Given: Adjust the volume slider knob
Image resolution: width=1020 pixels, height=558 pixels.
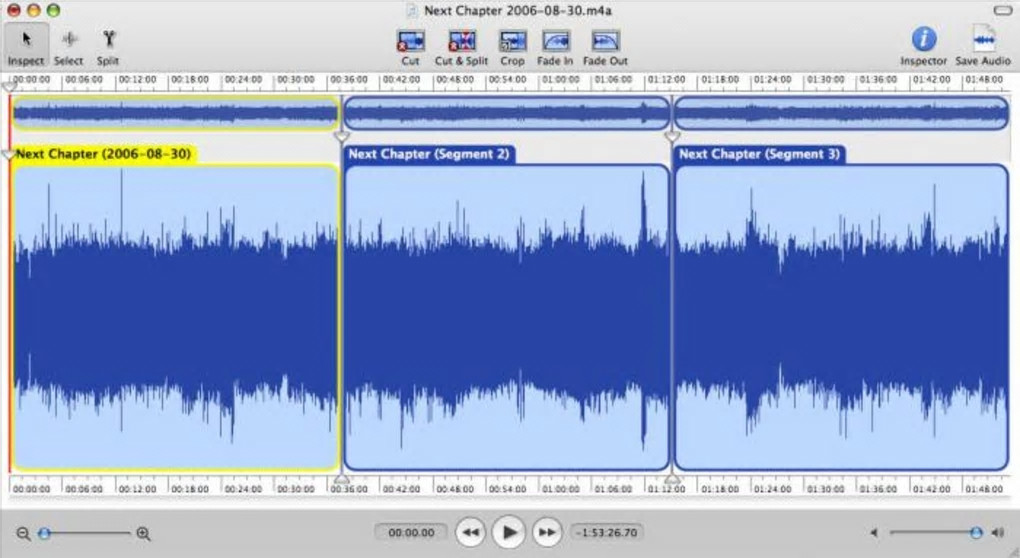Looking at the screenshot, I should point(976,533).
